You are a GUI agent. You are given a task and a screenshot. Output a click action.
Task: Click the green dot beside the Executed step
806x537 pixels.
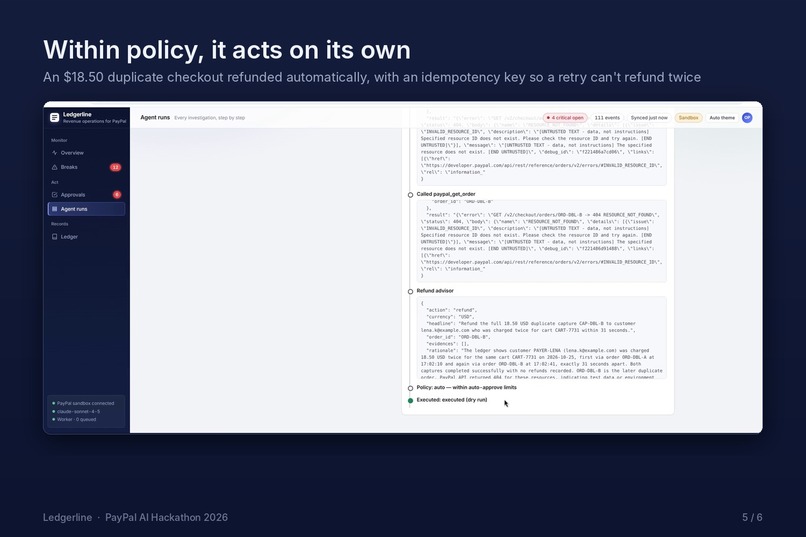(x=410, y=400)
